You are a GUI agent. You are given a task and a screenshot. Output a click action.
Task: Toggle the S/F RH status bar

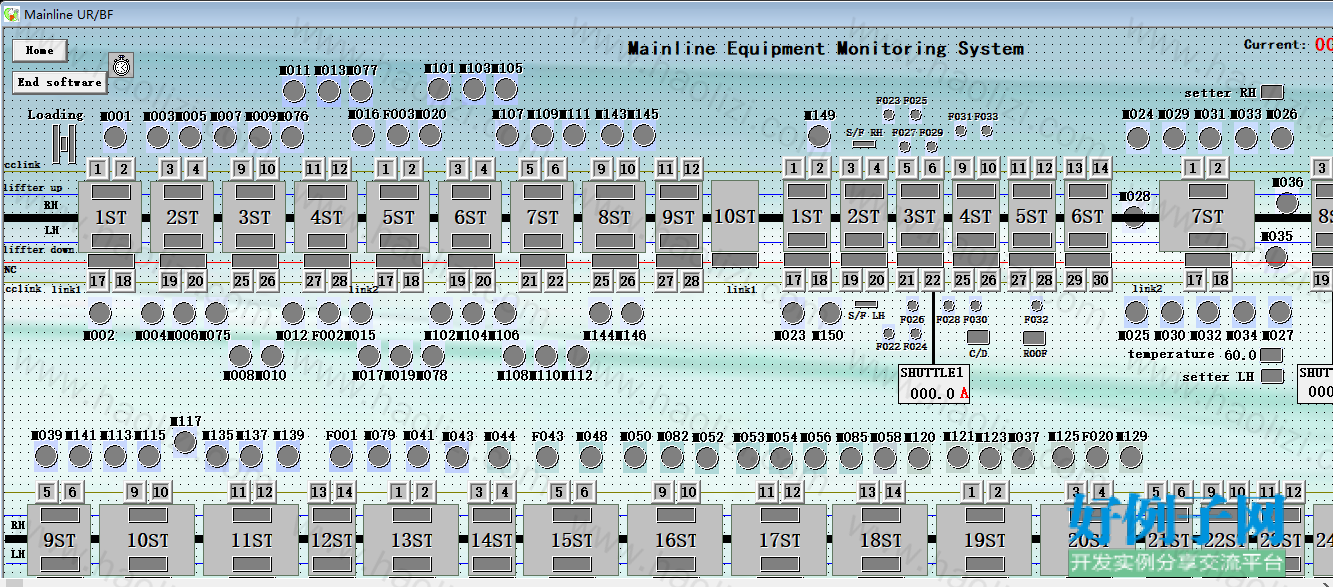coord(864,144)
